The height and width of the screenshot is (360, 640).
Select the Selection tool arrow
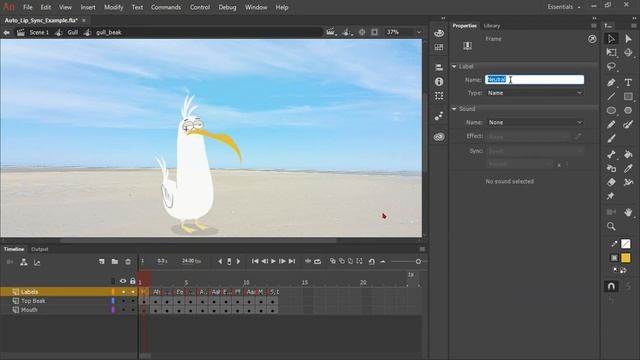point(611,39)
